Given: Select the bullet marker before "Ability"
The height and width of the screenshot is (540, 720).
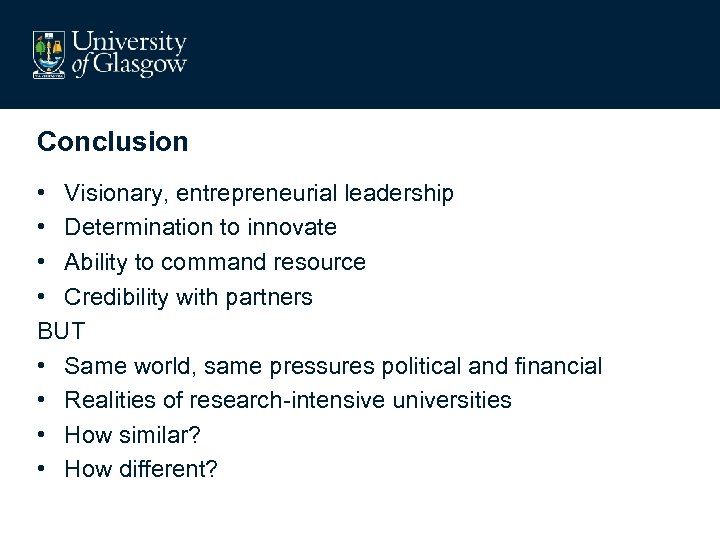Looking at the screenshot, I should [x=42, y=262].
